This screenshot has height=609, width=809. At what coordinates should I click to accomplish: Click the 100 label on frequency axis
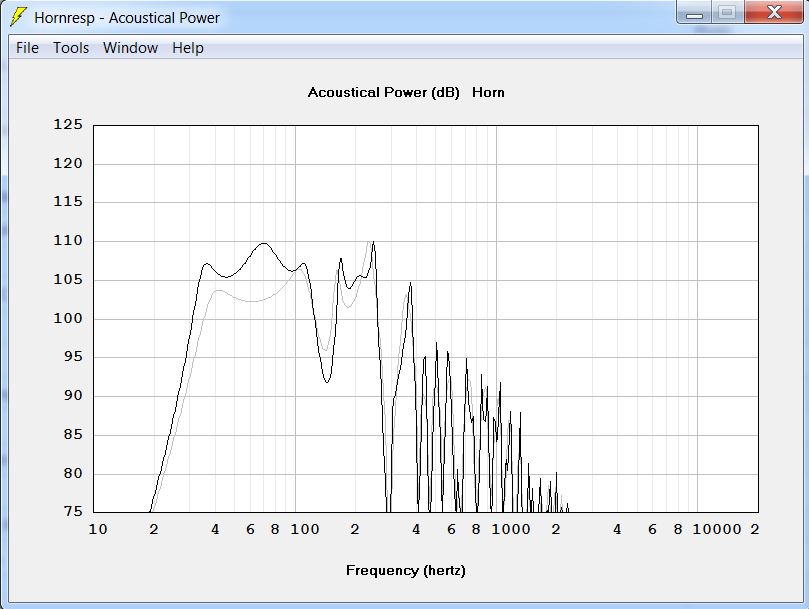(305, 530)
